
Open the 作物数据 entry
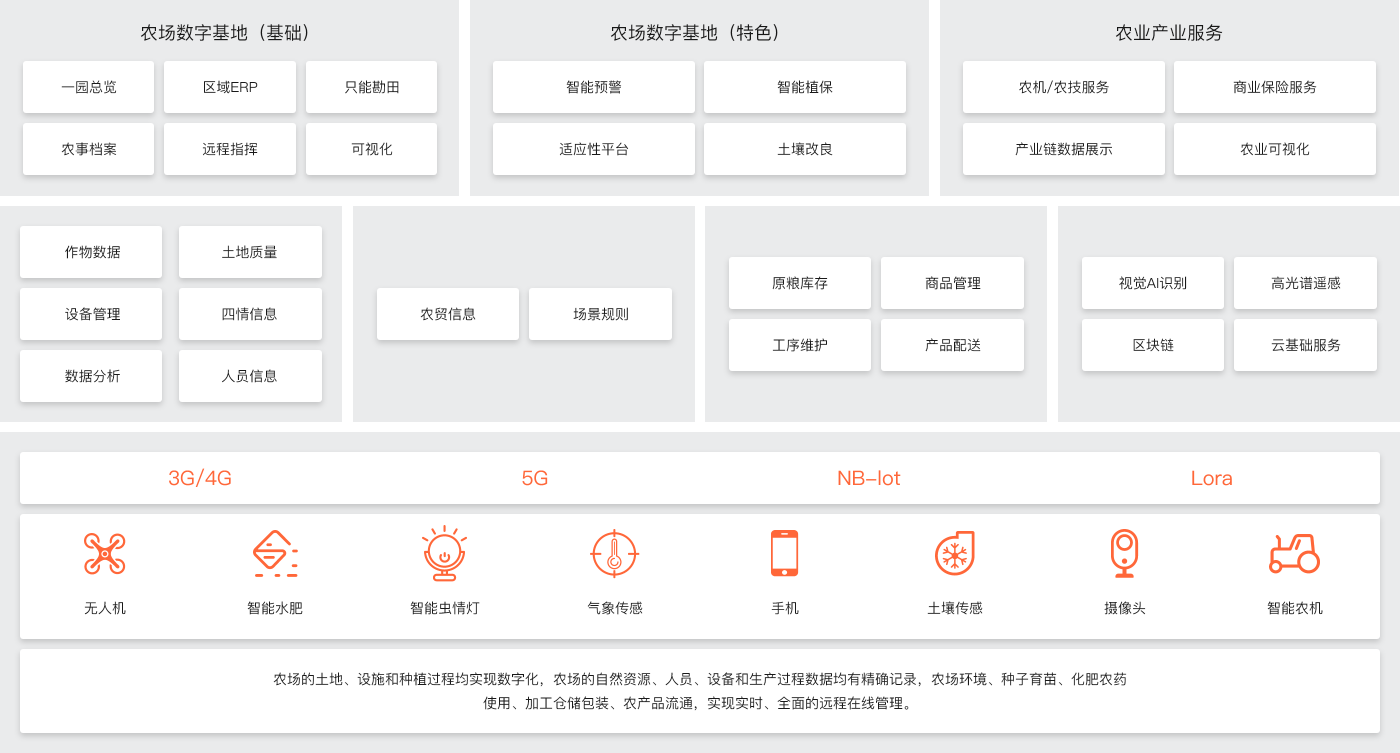point(92,252)
